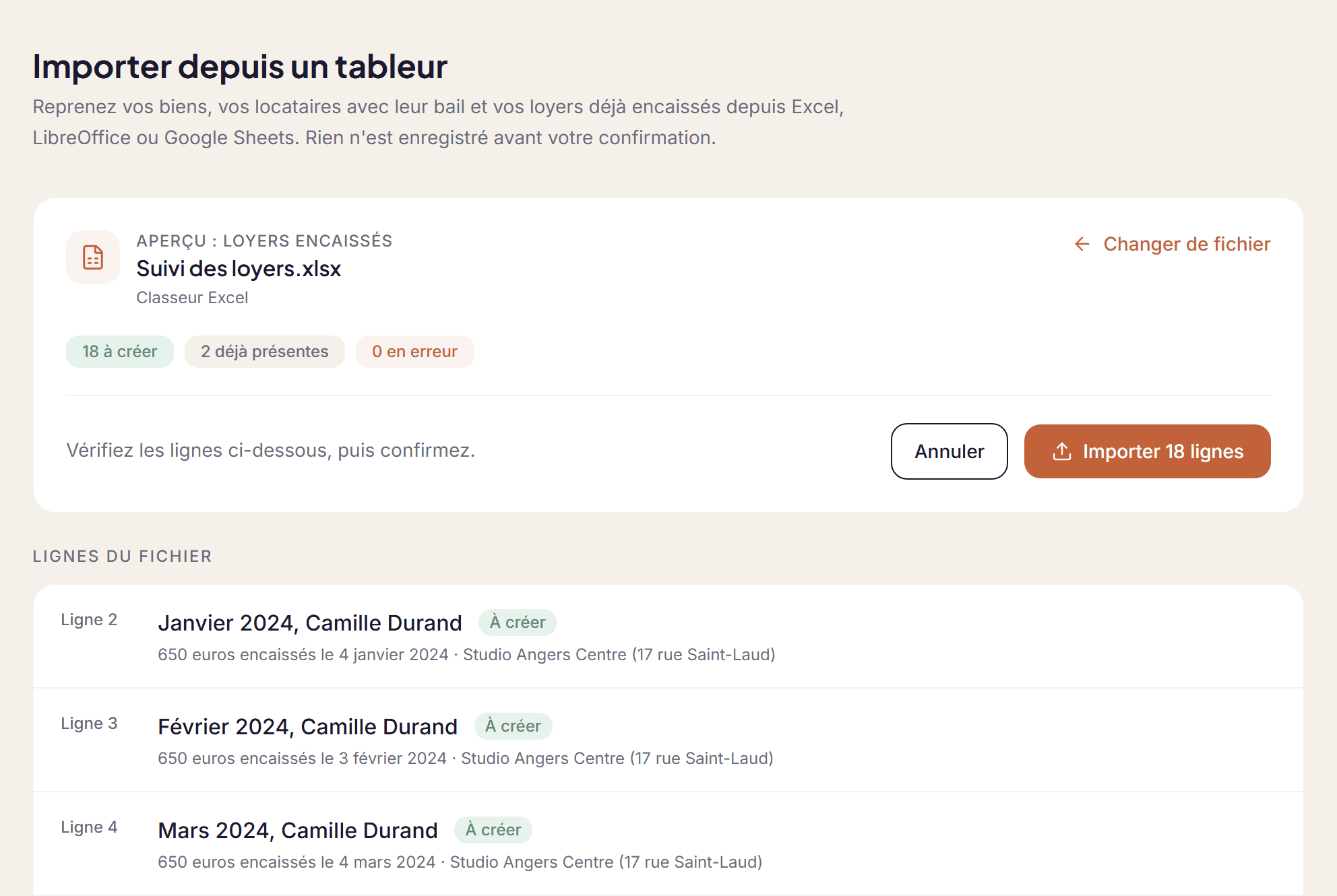Image resolution: width=1337 pixels, height=896 pixels.
Task: Click APERÇU : LOYERS ENCAISSÉS heading
Action: coord(264,241)
